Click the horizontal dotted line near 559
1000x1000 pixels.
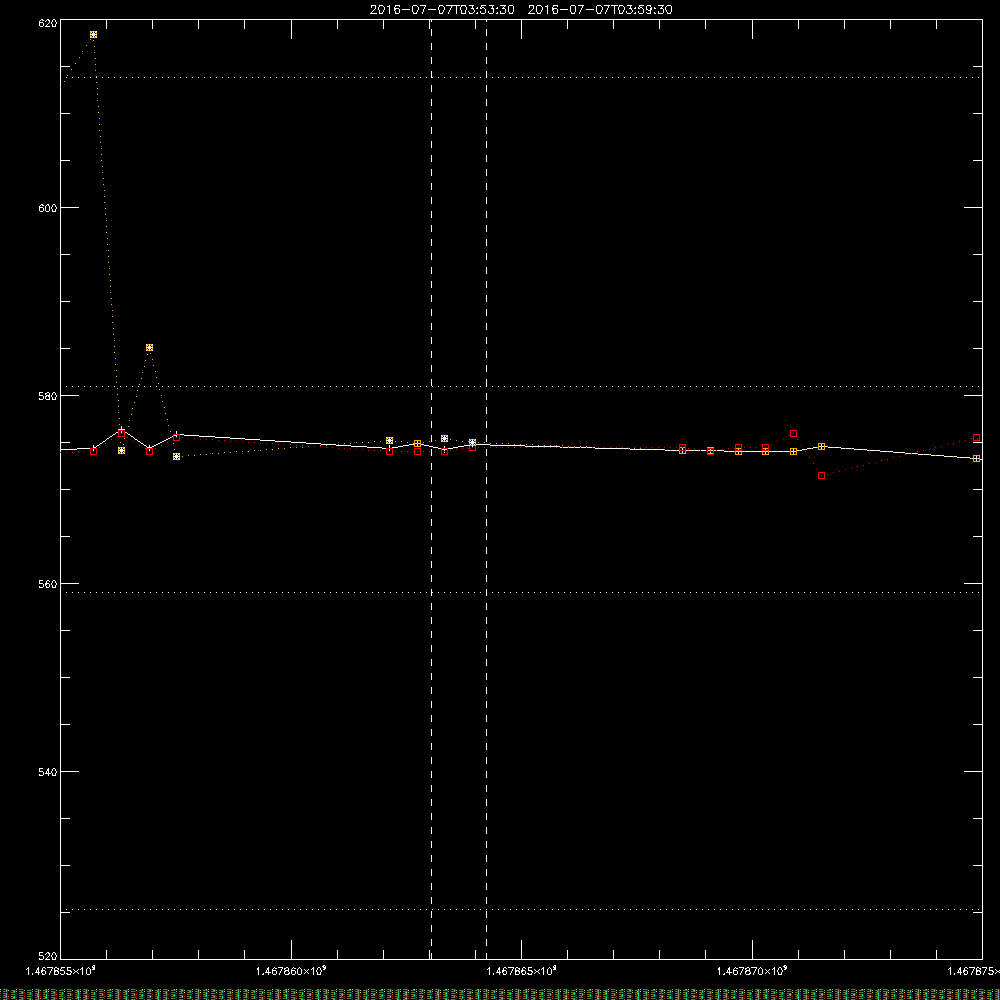[x=521, y=592]
